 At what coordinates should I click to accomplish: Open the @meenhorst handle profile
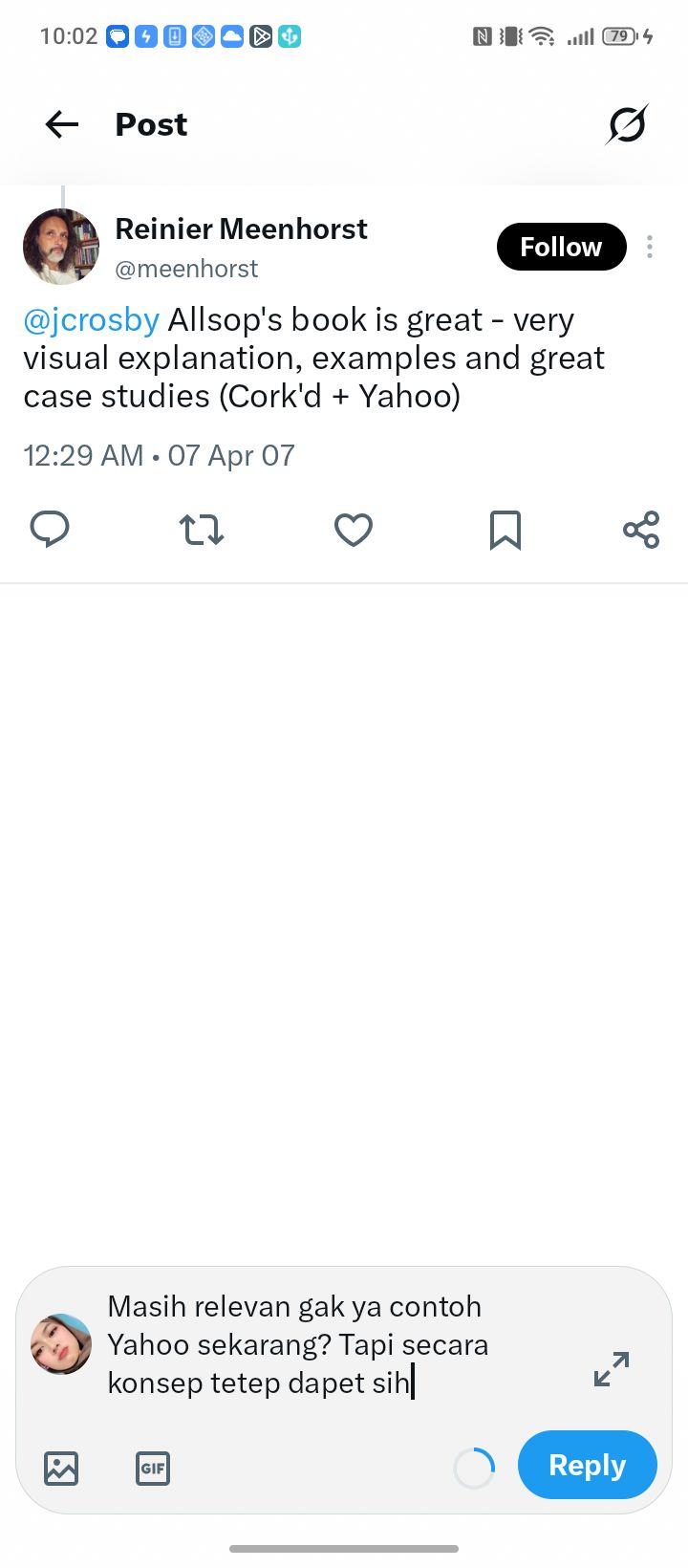(186, 269)
